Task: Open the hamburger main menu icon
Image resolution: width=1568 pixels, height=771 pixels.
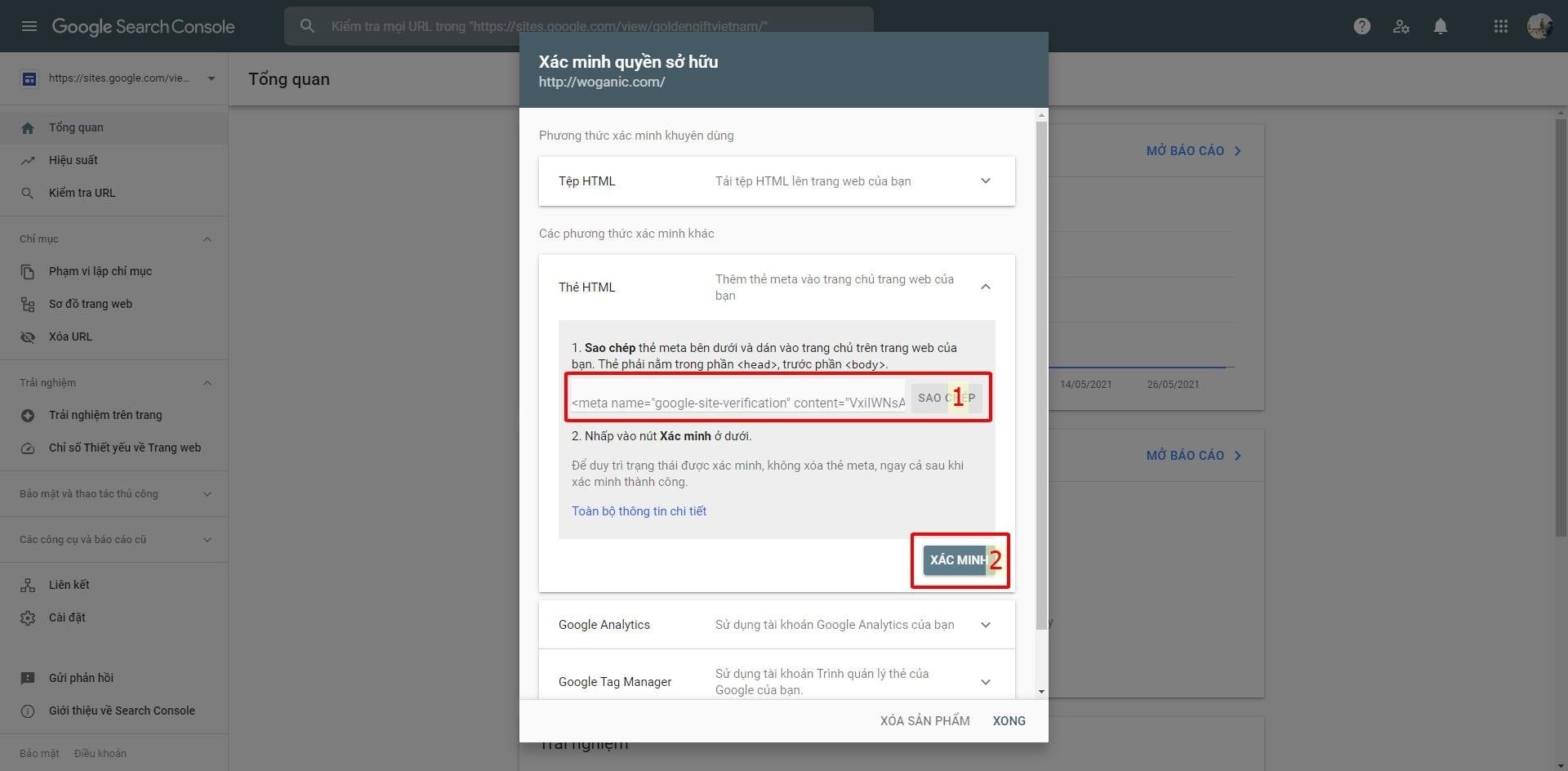Action: pyautogui.click(x=29, y=26)
